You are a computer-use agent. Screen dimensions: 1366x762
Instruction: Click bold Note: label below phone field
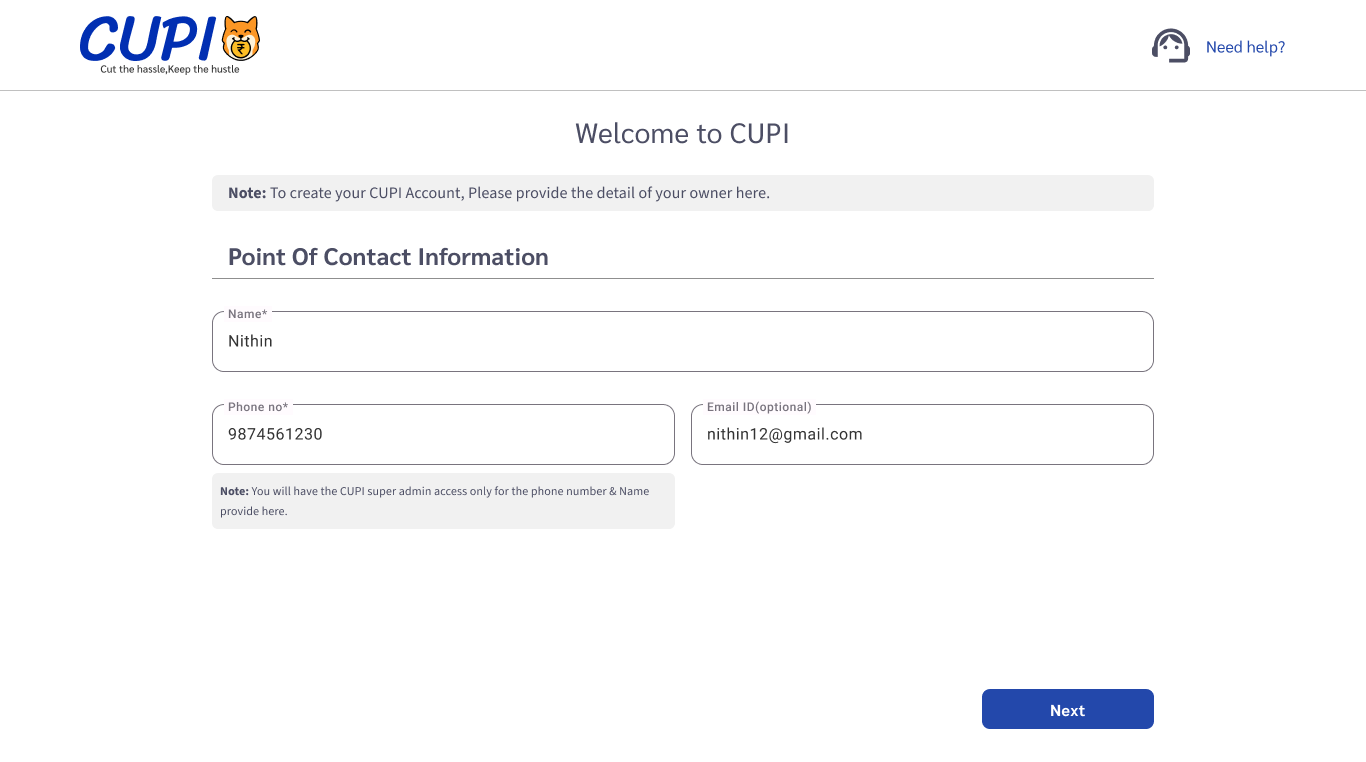coord(234,491)
